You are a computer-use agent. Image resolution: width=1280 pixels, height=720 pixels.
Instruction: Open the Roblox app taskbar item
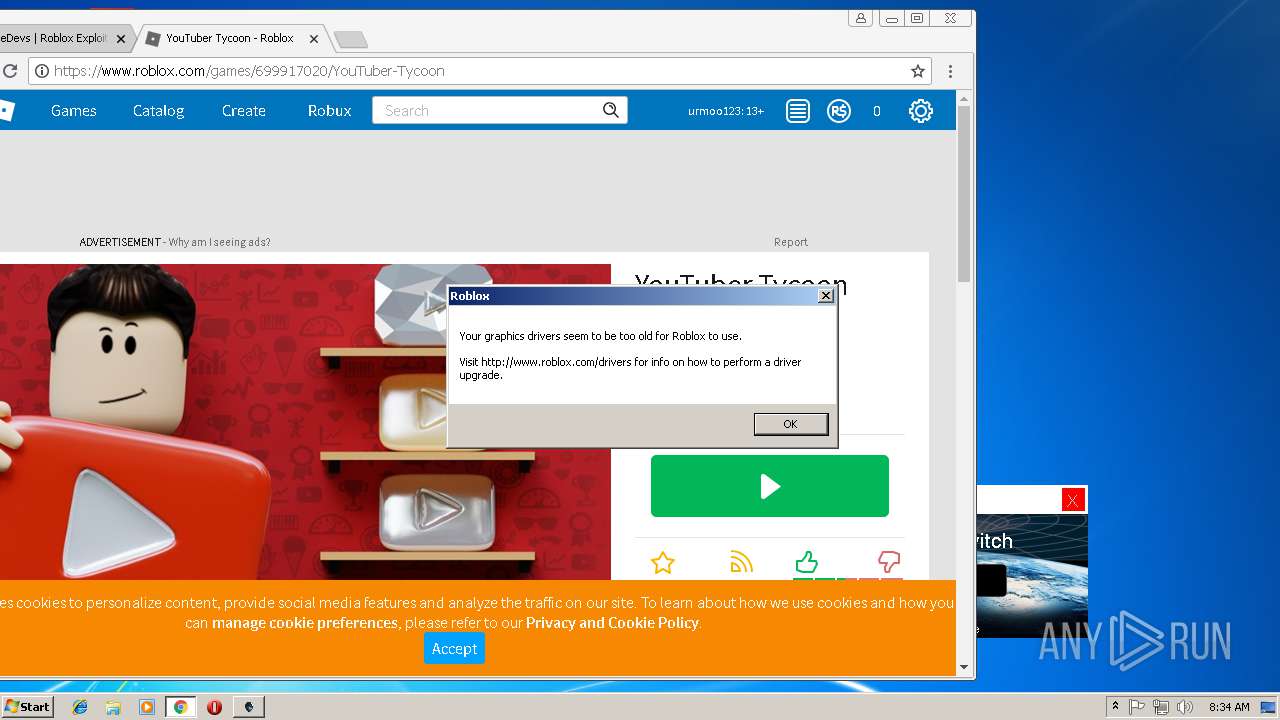point(249,707)
